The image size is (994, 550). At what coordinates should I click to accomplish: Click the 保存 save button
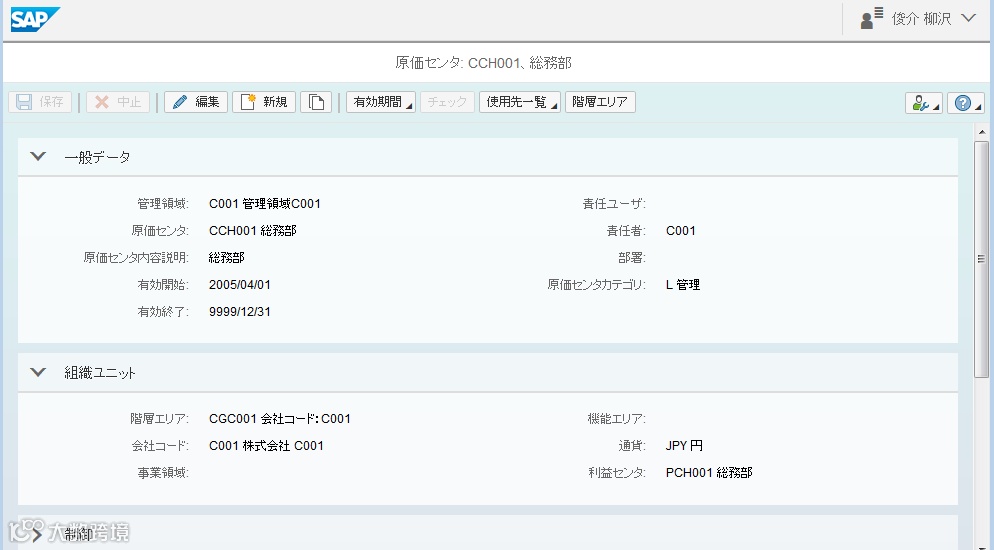40,102
